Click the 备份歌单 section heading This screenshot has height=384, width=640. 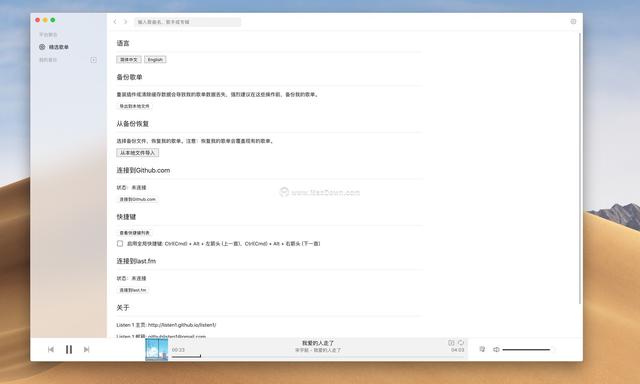(x=129, y=77)
